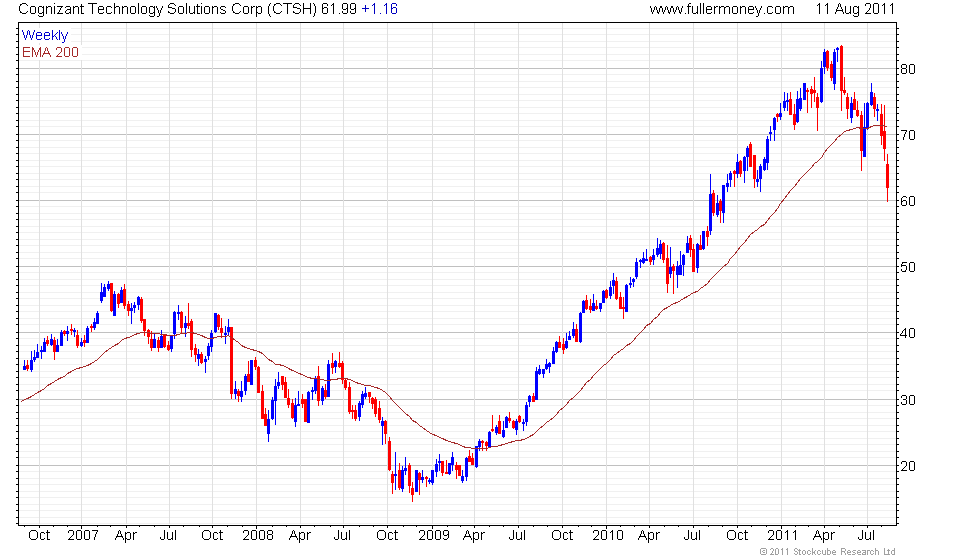Click the Apr label after 2011
The image size is (980, 560).
(824, 536)
